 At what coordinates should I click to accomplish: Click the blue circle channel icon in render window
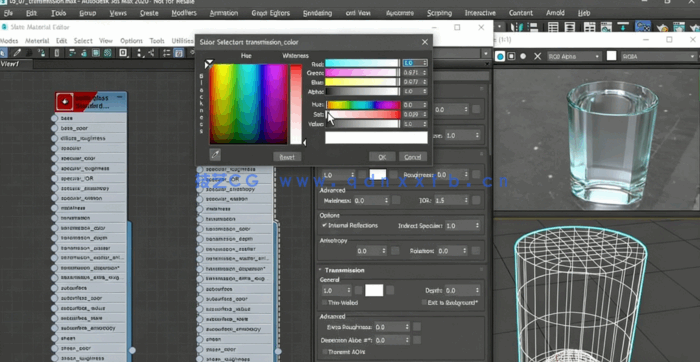coord(500,56)
